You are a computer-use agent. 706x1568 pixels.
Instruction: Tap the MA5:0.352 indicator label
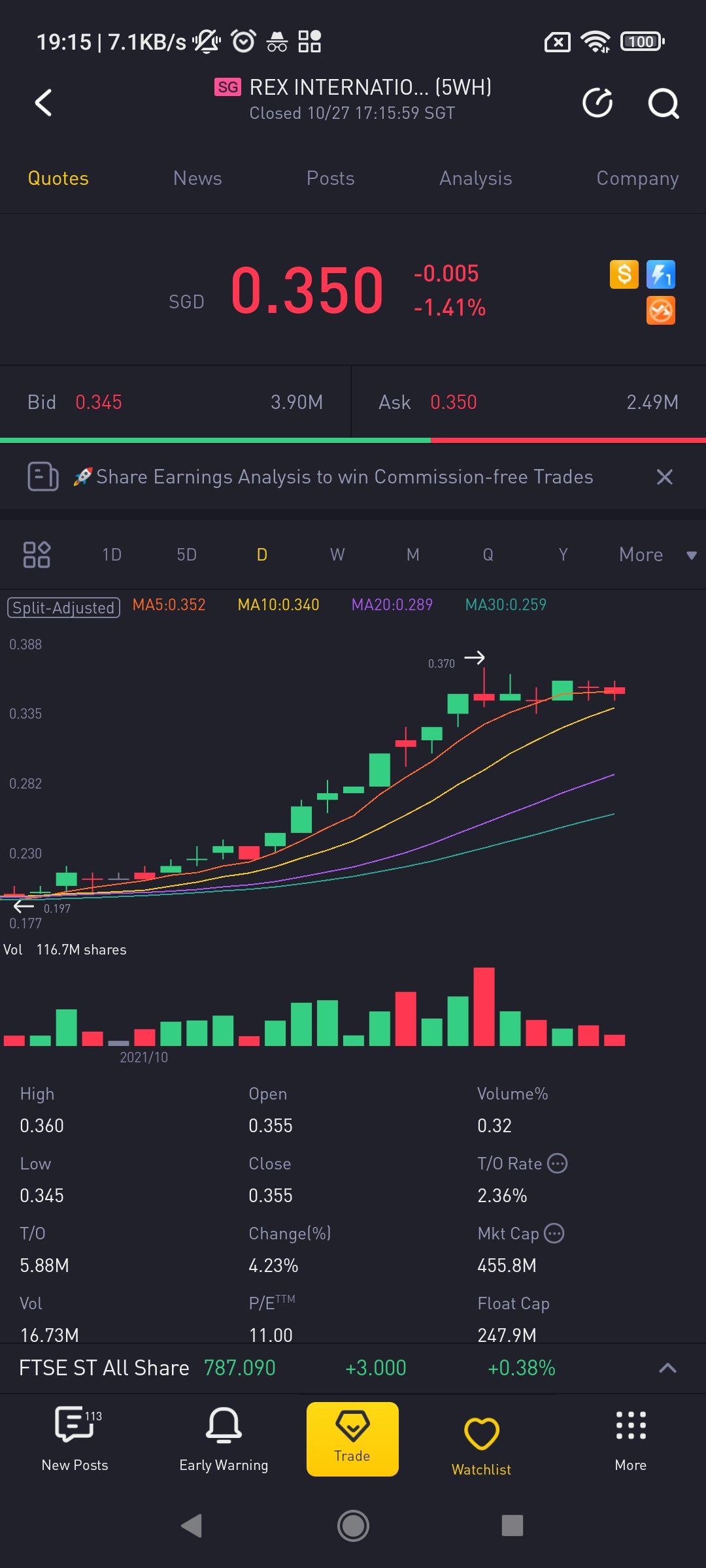click(x=169, y=605)
